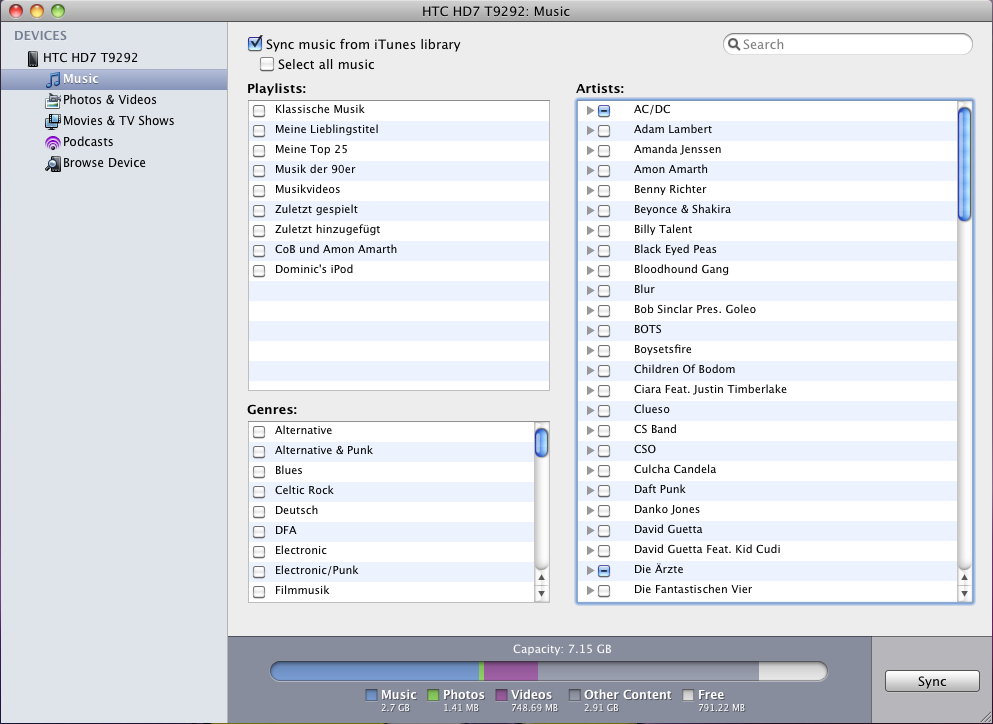Expand the AC/DC artist row

click(x=590, y=111)
